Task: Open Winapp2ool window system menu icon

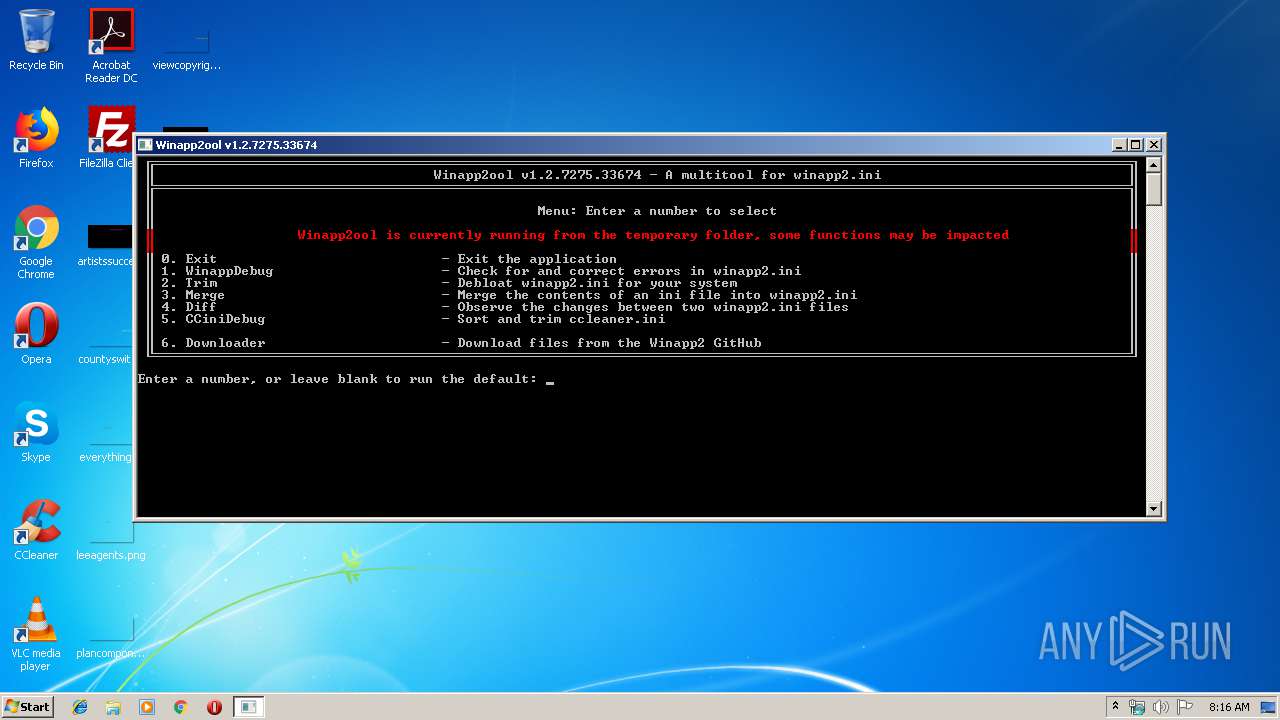Action: coord(146,145)
